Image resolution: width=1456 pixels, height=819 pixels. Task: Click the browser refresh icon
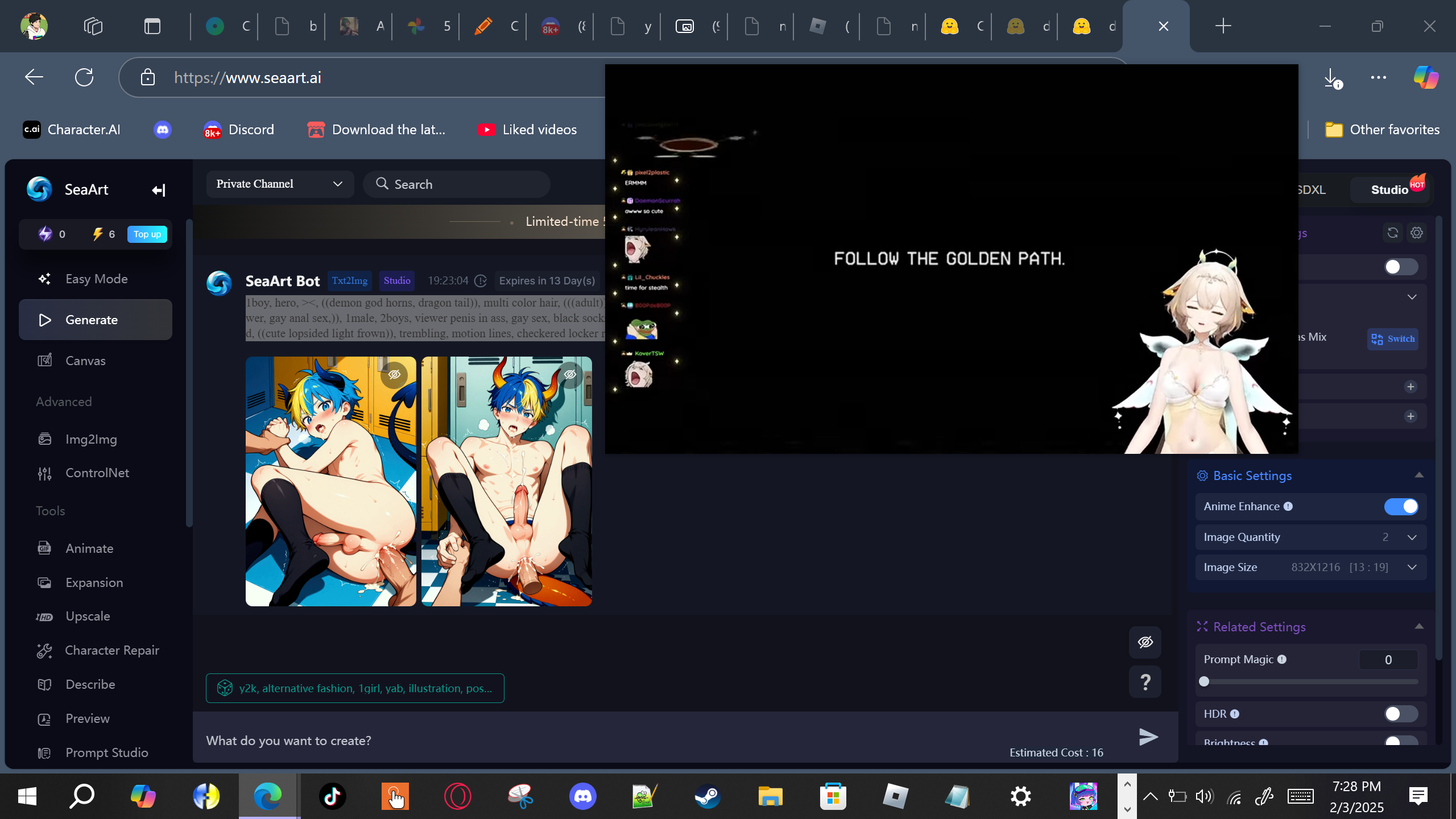click(84, 77)
